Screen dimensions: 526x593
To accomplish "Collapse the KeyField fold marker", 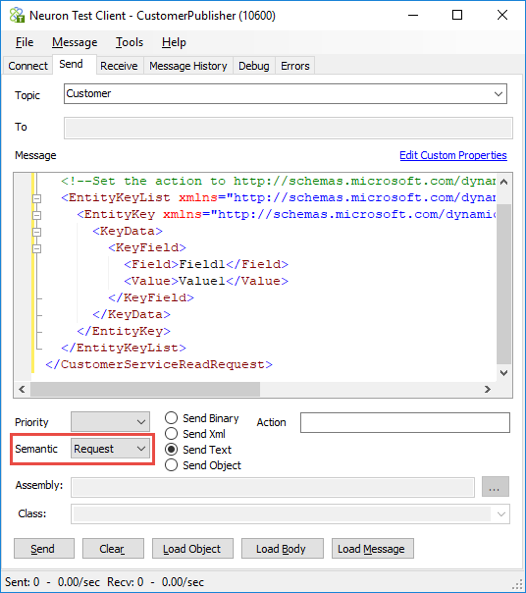I will pos(37,248).
